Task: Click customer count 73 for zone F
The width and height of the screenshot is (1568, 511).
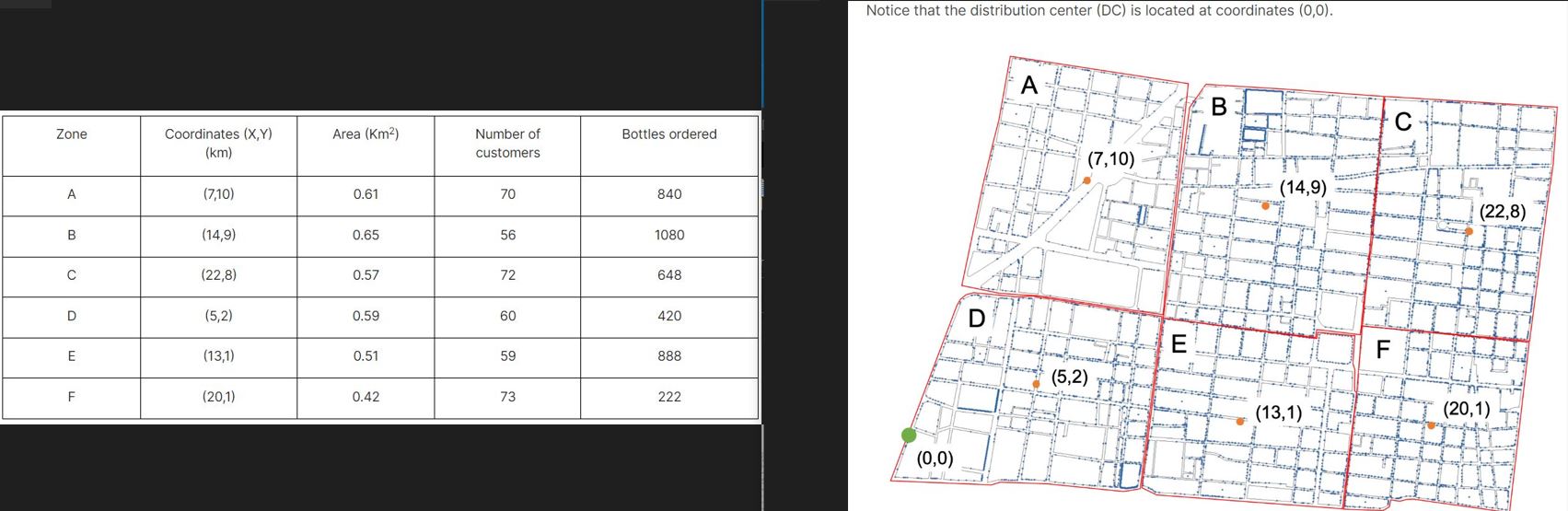Action: click(507, 397)
